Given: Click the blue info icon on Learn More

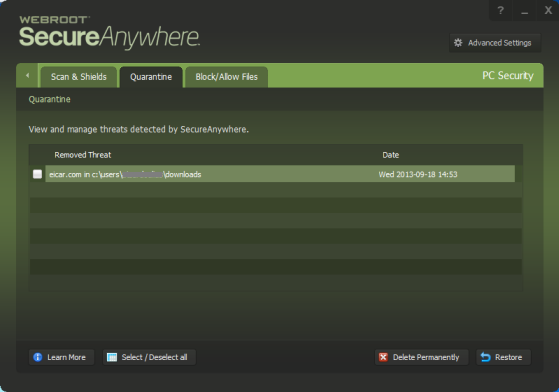Looking at the screenshot, I should 38,357.
